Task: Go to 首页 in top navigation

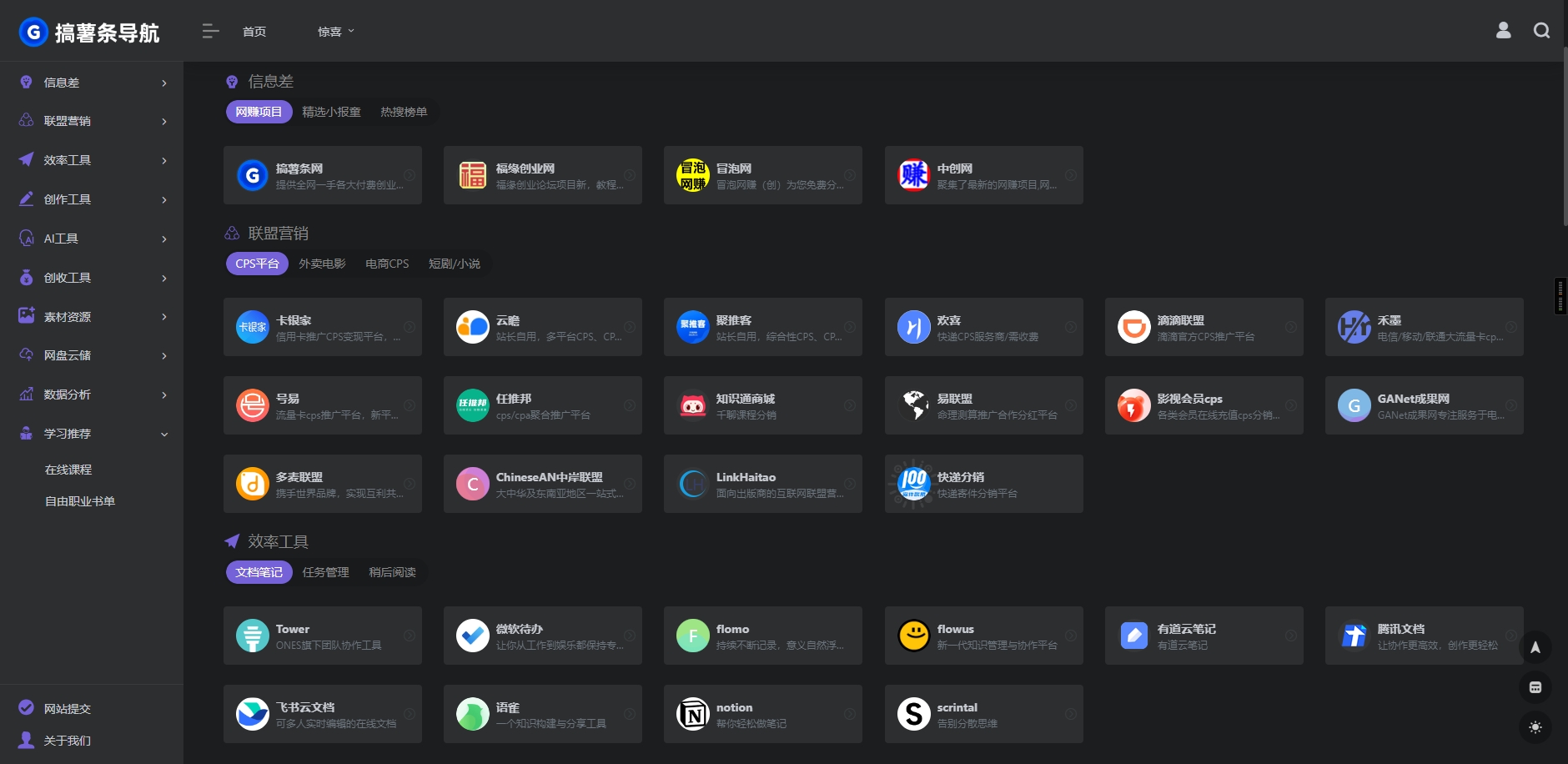Action: coord(254,32)
